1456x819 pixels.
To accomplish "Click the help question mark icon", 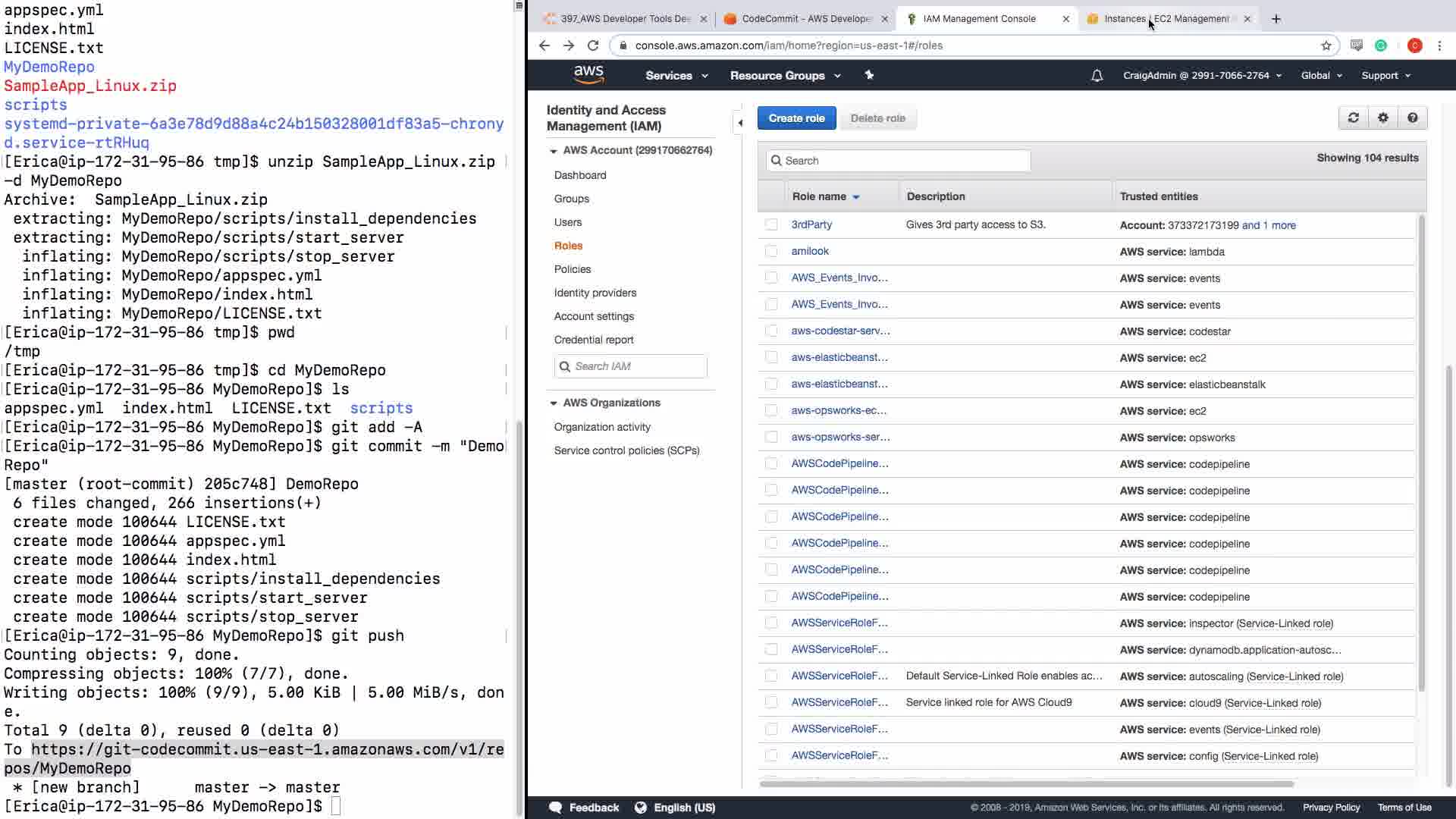I will (1412, 118).
